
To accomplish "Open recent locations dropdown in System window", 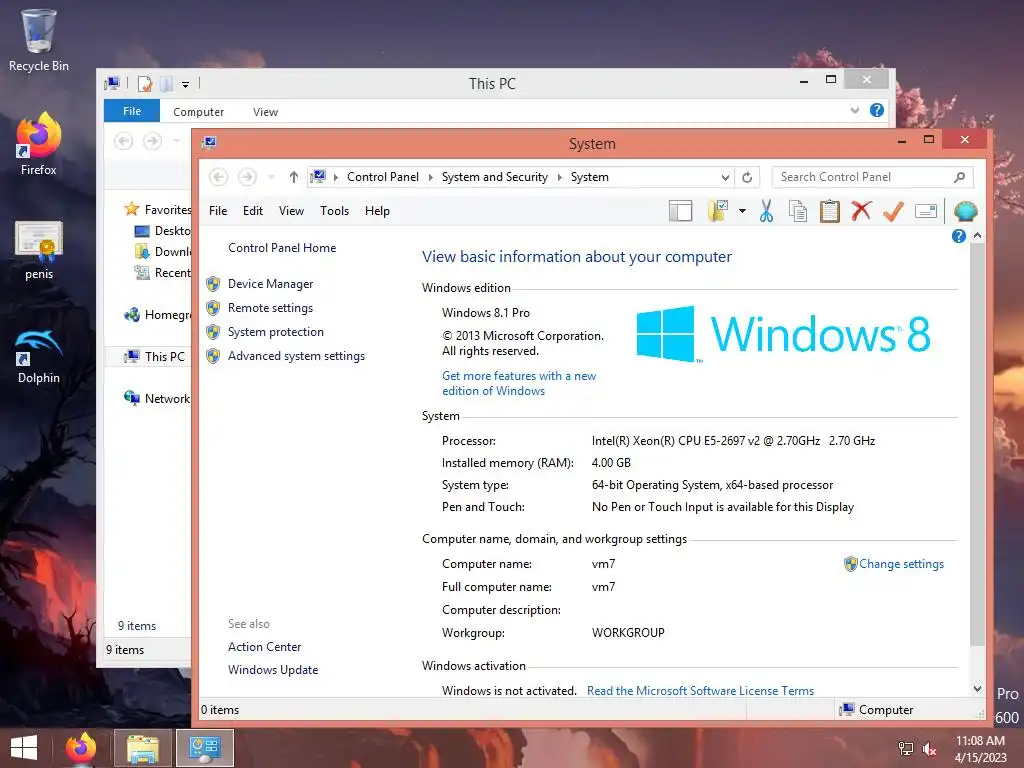I will (271, 177).
